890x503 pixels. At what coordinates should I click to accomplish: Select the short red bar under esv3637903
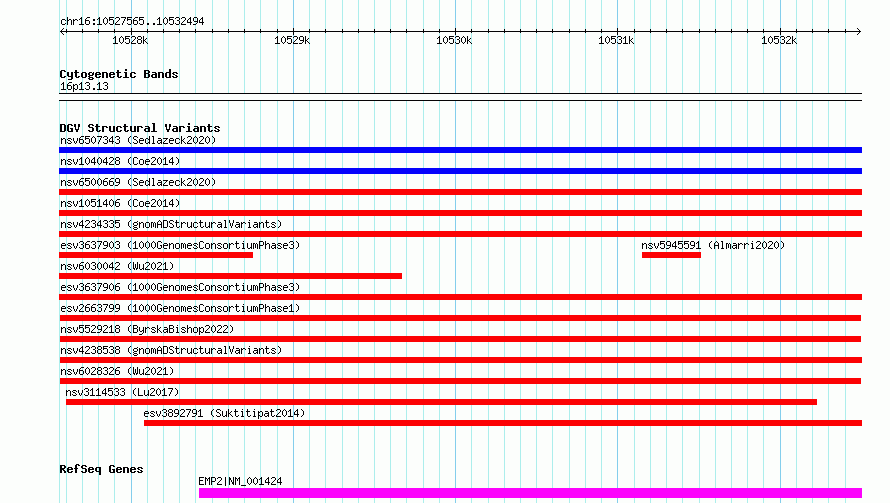156,255
